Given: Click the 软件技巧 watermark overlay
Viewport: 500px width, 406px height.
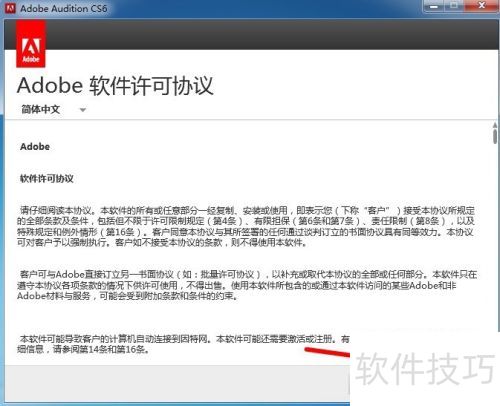Looking at the screenshot, I should 425,369.
